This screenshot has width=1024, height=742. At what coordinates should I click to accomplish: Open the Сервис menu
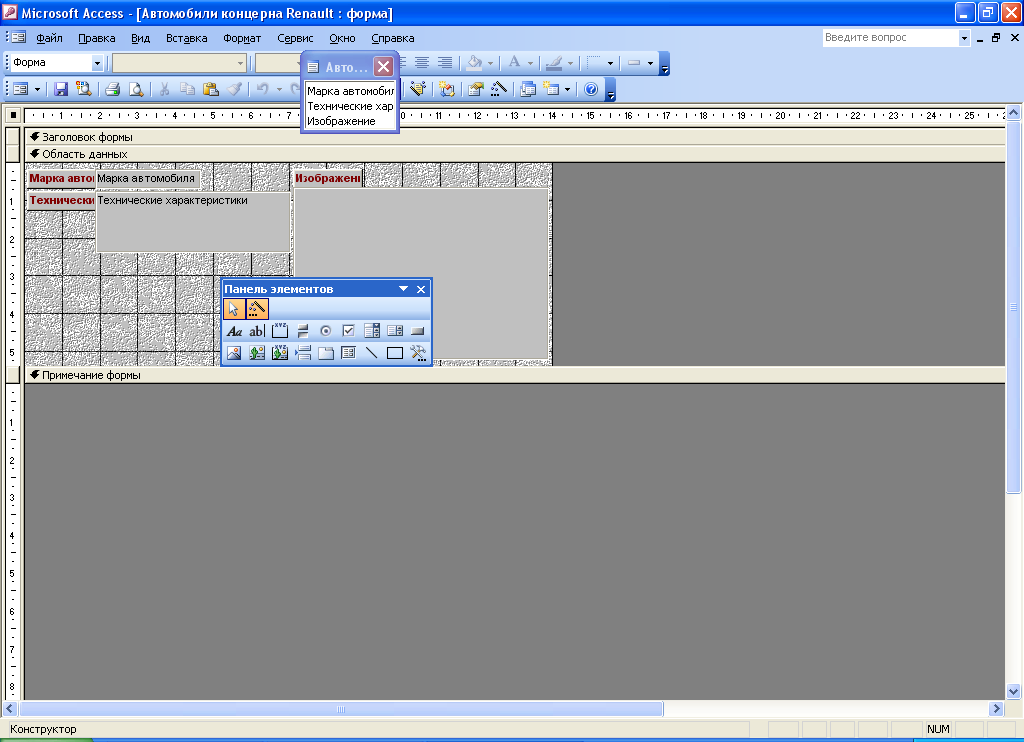tap(295, 38)
